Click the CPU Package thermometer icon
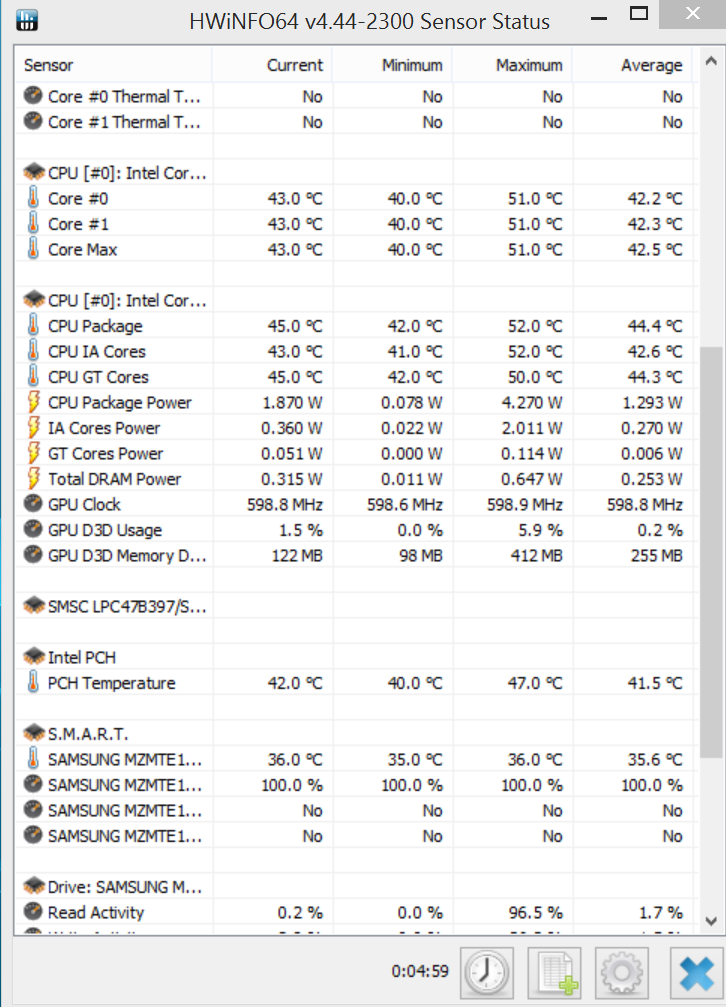Screen dimensions: 726x1007 tap(33, 326)
